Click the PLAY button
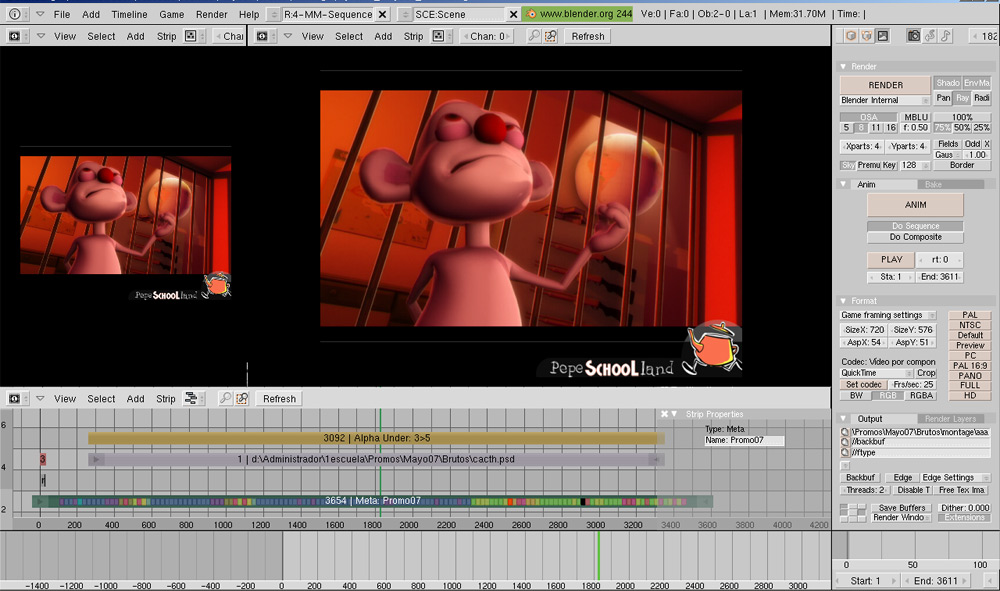 coord(891,259)
